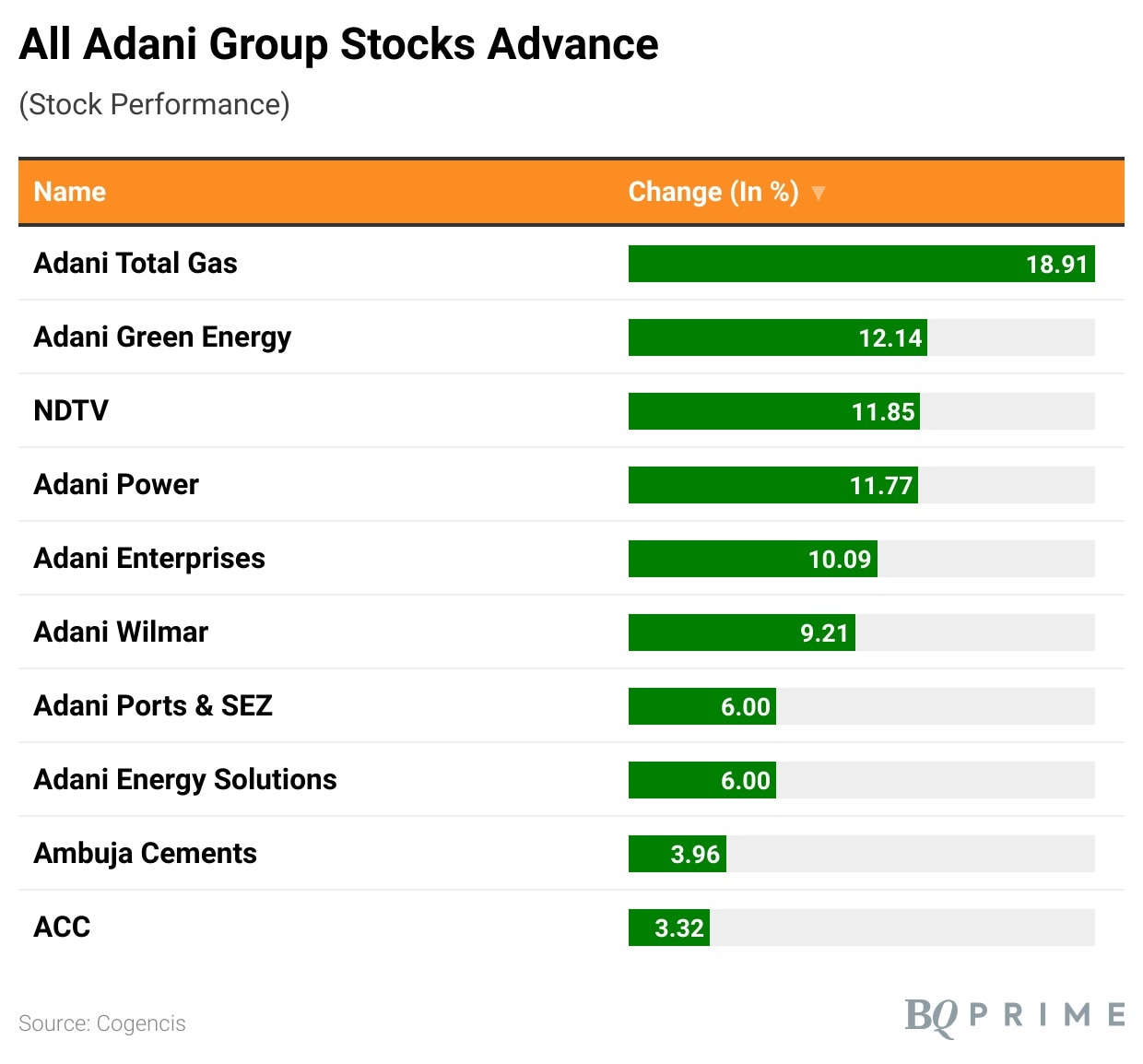Click the Ambuja Cements 3.96 bar

[x=677, y=854]
